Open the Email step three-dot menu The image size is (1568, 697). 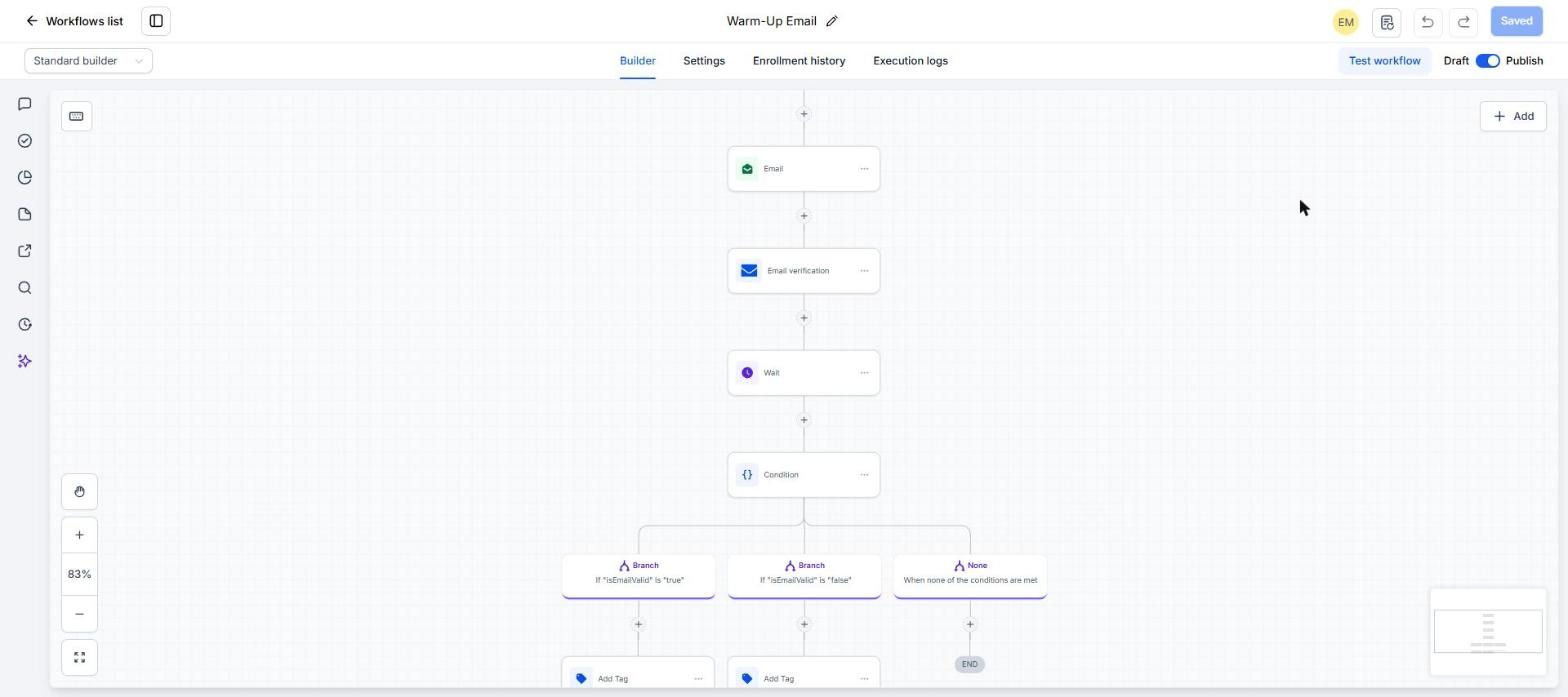[x=864, y=169]
